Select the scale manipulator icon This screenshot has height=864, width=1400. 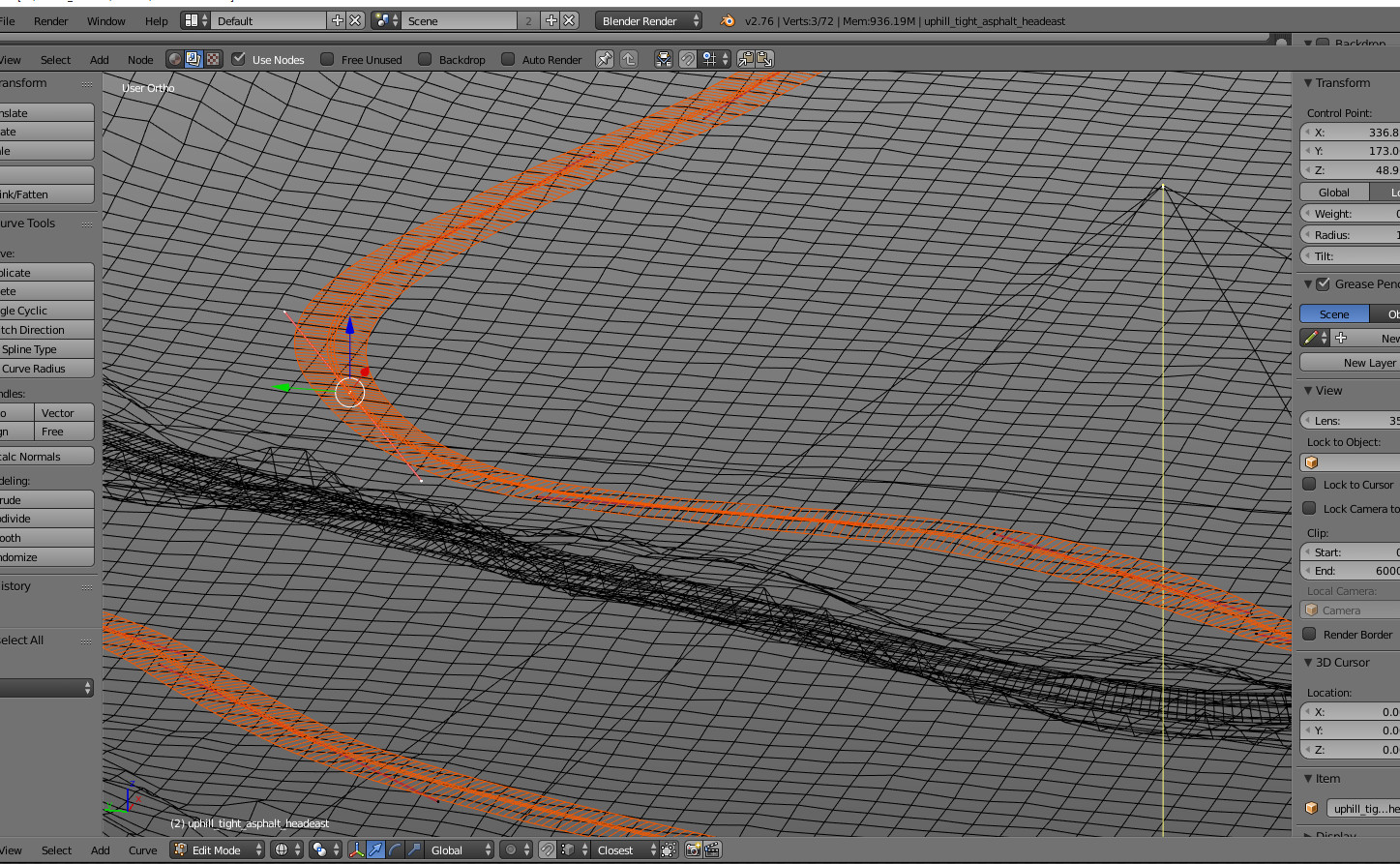pos(414,850)
